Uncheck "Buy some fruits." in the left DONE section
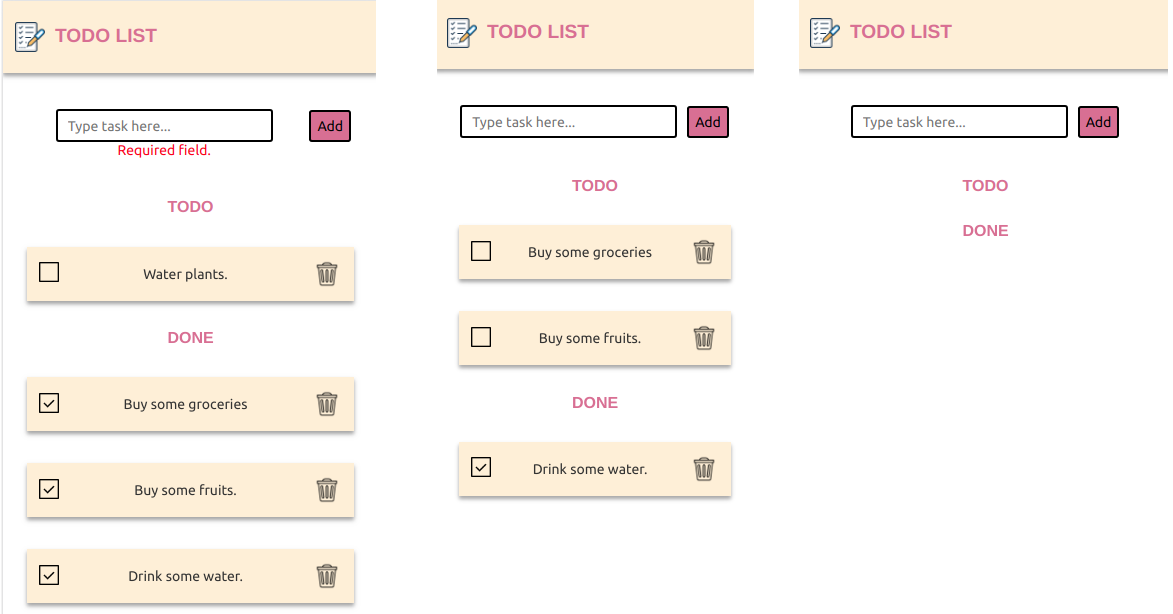The height and width of the screenshot is (614, 1173). coord(48,489)
